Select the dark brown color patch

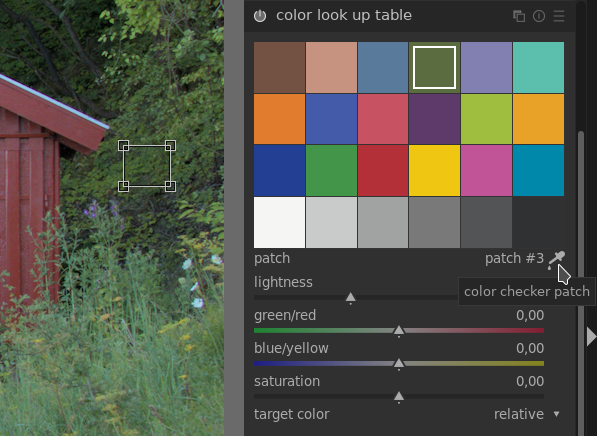[279, 67]
